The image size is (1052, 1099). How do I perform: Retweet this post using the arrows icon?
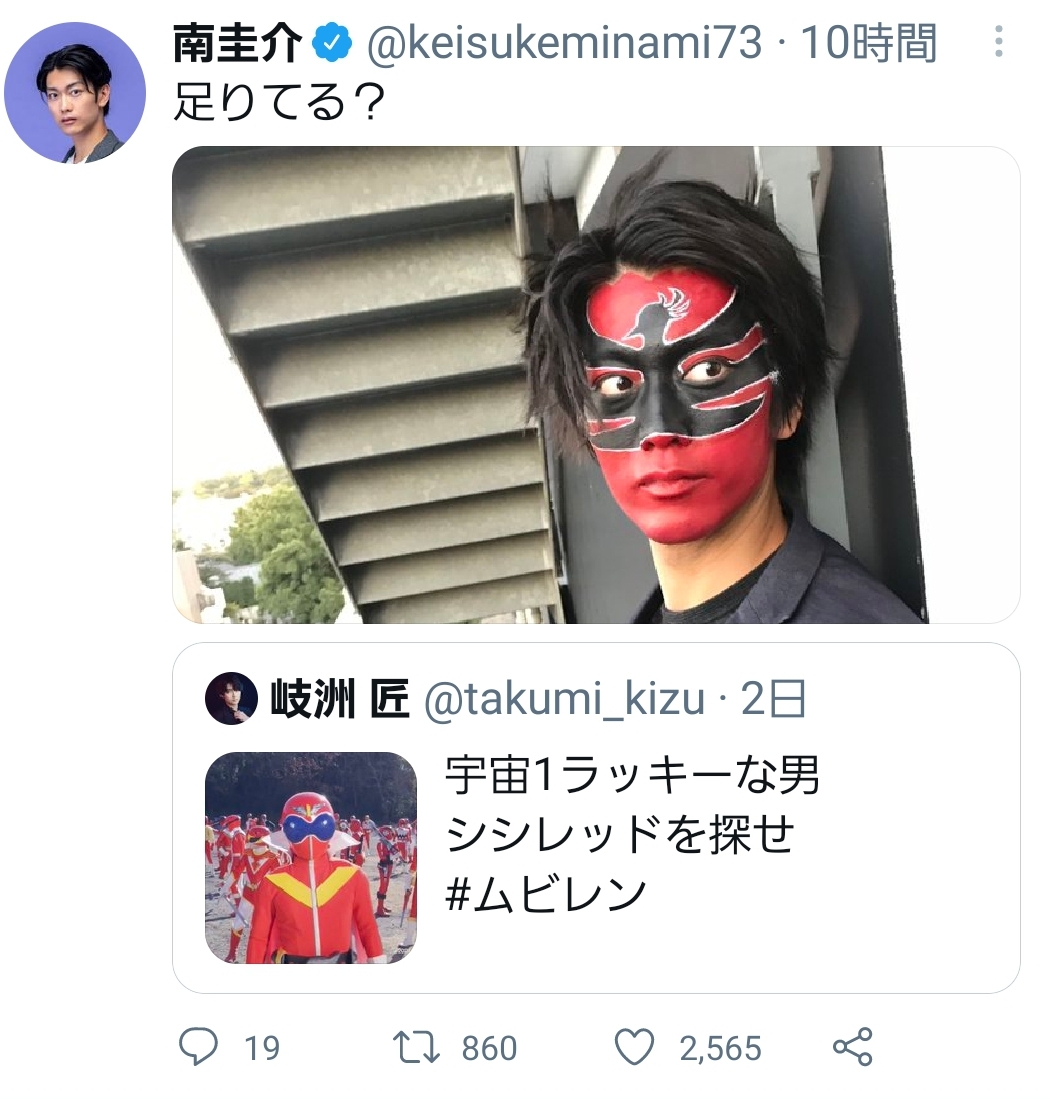pyautogui.click(x=416, y=1047)
